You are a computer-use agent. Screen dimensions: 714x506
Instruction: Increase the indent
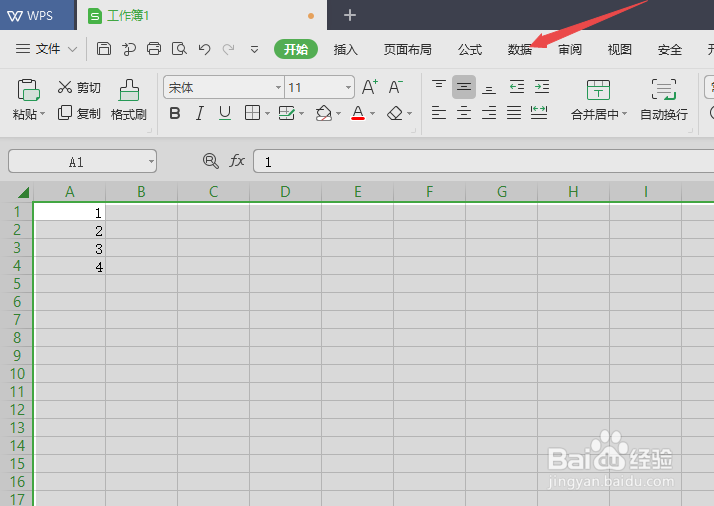[x=542, y=87]
